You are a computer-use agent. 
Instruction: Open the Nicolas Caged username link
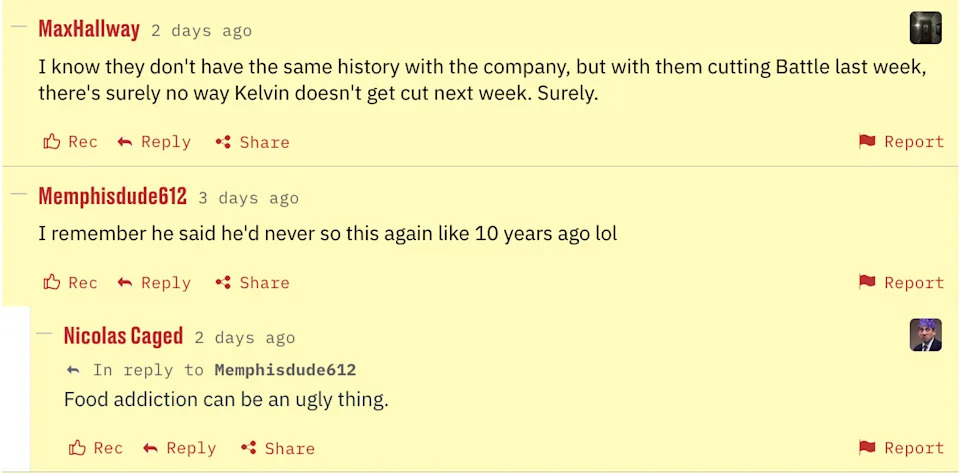click(123, 336)
